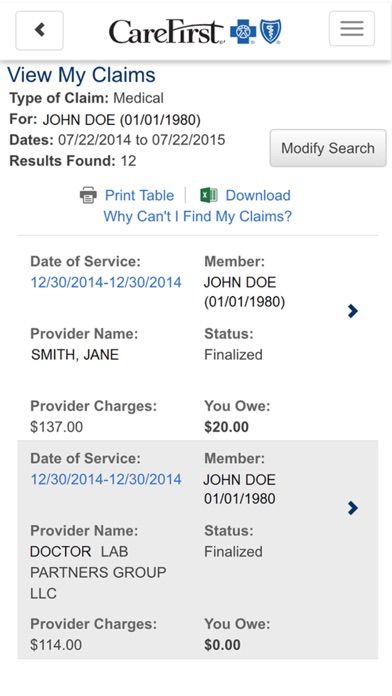
Task: Select the SMITH, JANE provider name
Action: pos(75,355)
